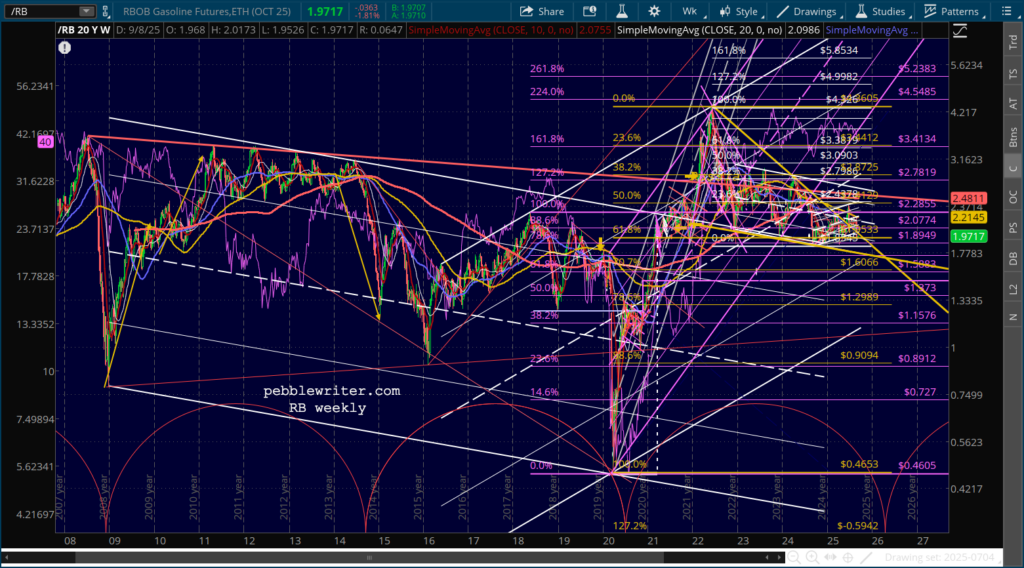Open the PS sidebar tab
Viewport: 1024px width, 568px height.
point(1013,228)
